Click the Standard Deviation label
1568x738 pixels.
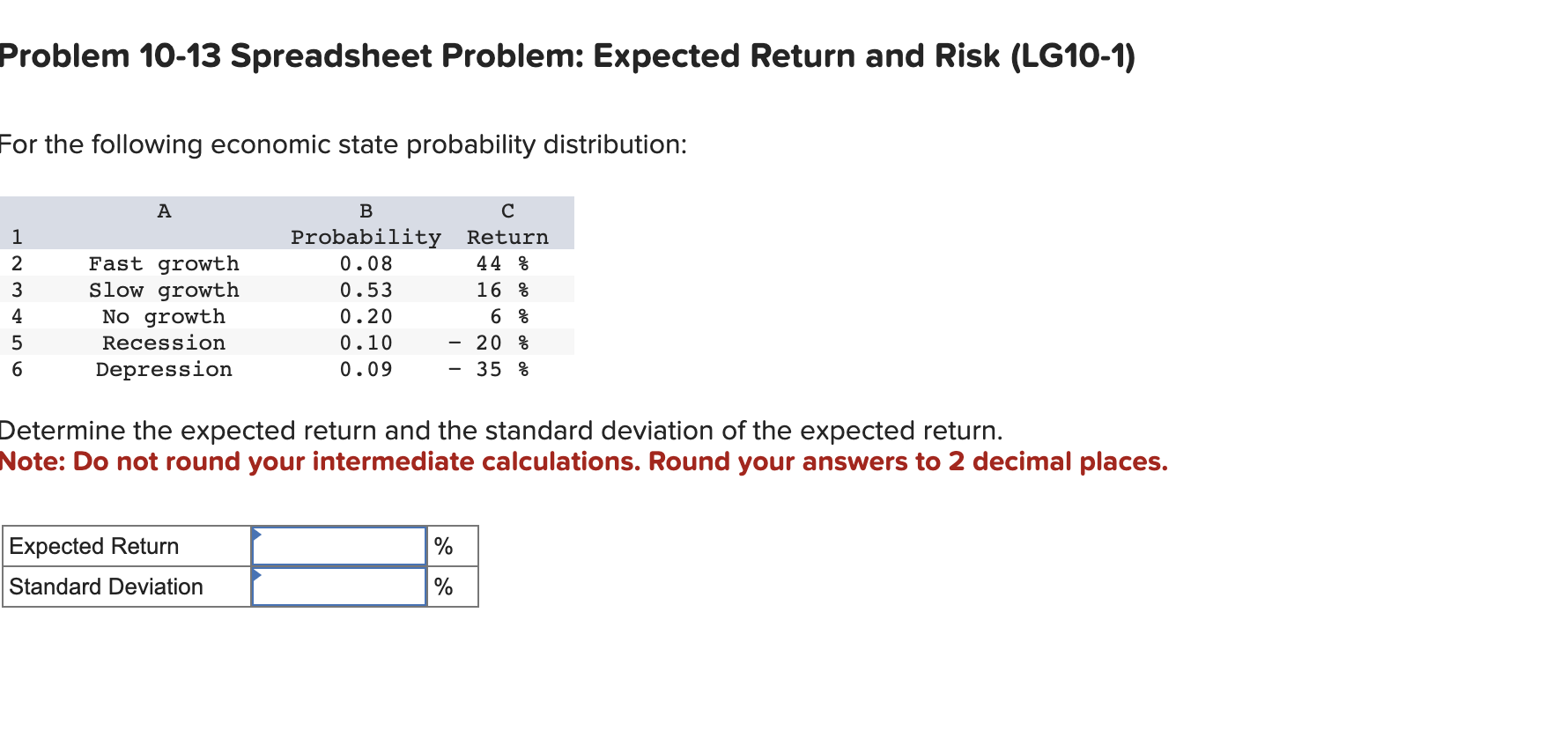pos(105,587)
